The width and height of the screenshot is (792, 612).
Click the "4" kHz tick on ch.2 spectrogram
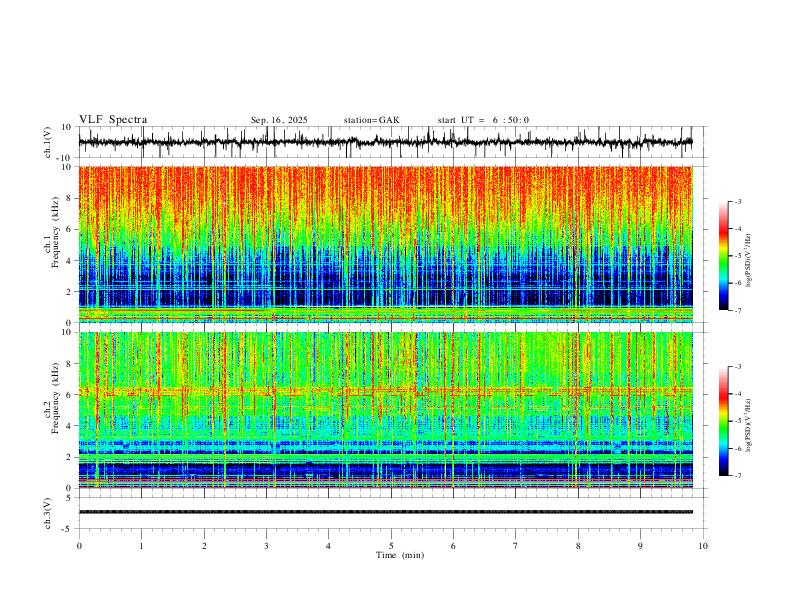pos(69,426)
